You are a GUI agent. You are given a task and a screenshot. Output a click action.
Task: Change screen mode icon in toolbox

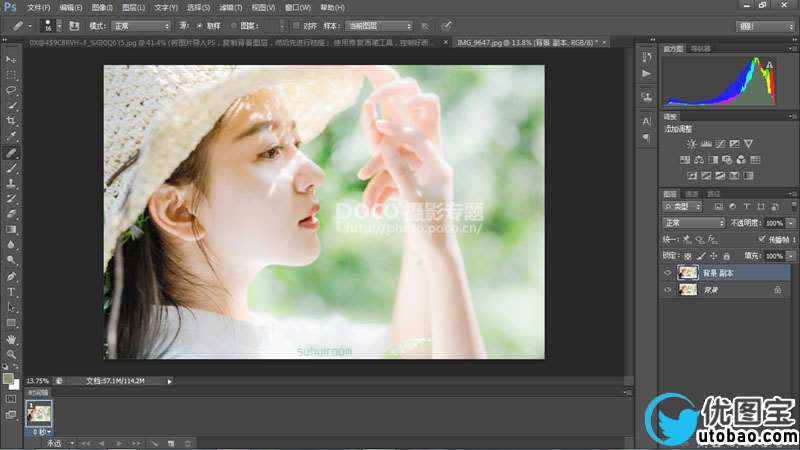[11, 415]
